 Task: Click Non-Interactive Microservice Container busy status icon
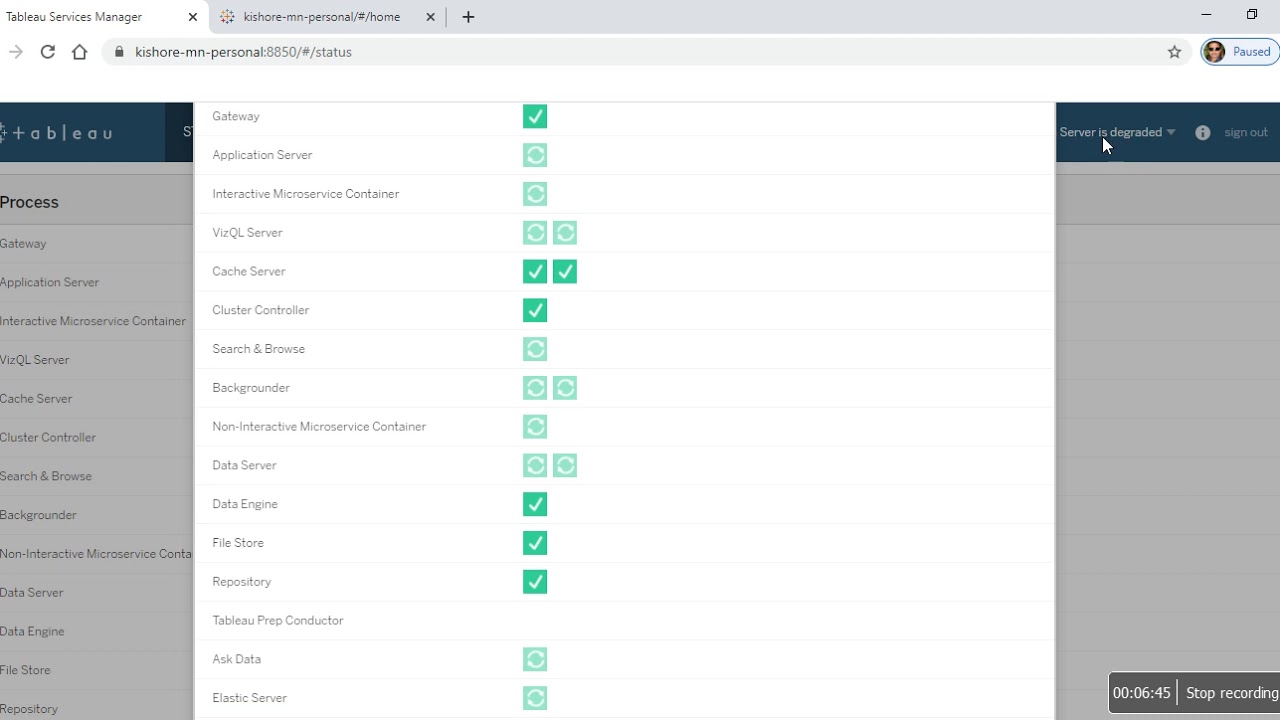(535, 427)
